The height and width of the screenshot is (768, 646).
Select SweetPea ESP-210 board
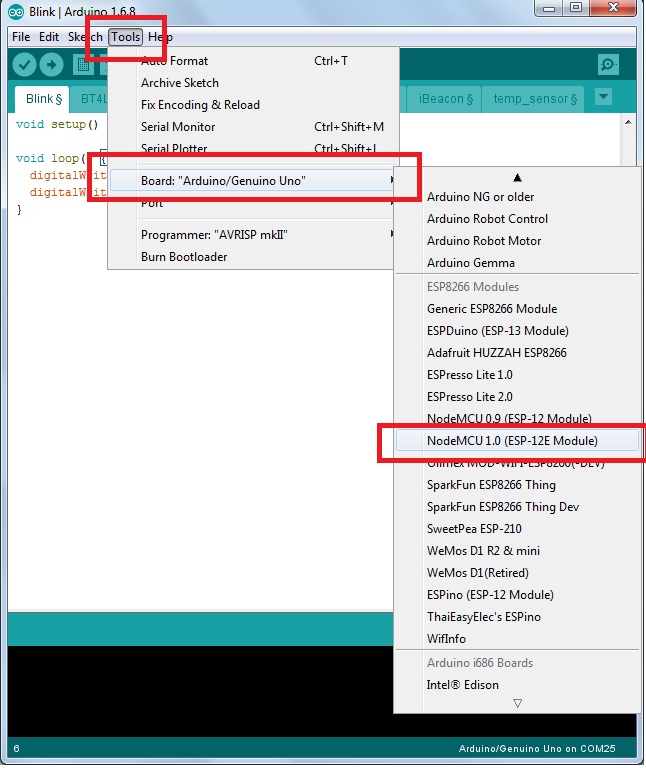pos(517,529)
